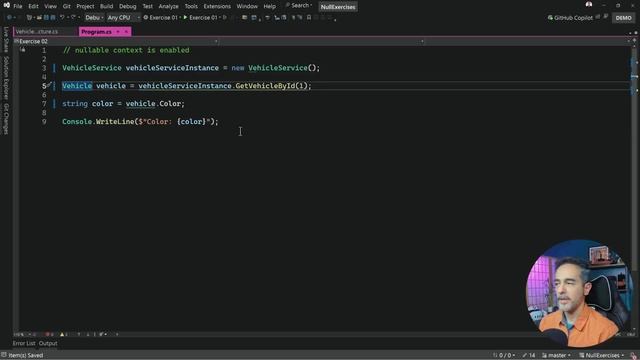Open the Git Changes side tab
Screen dimensions: 640x360
6,119
